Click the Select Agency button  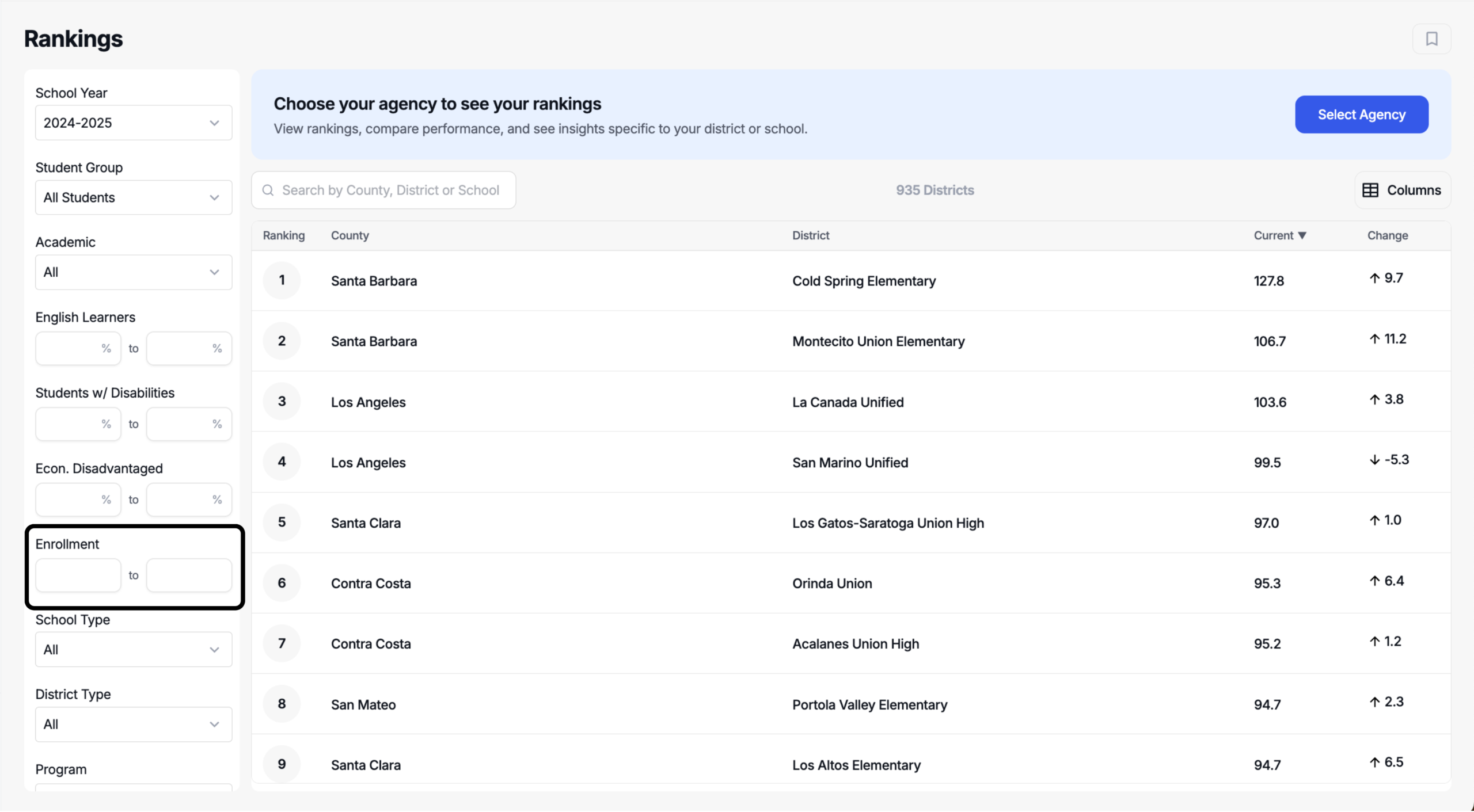pyautogui.click(x=1362, y=115)
